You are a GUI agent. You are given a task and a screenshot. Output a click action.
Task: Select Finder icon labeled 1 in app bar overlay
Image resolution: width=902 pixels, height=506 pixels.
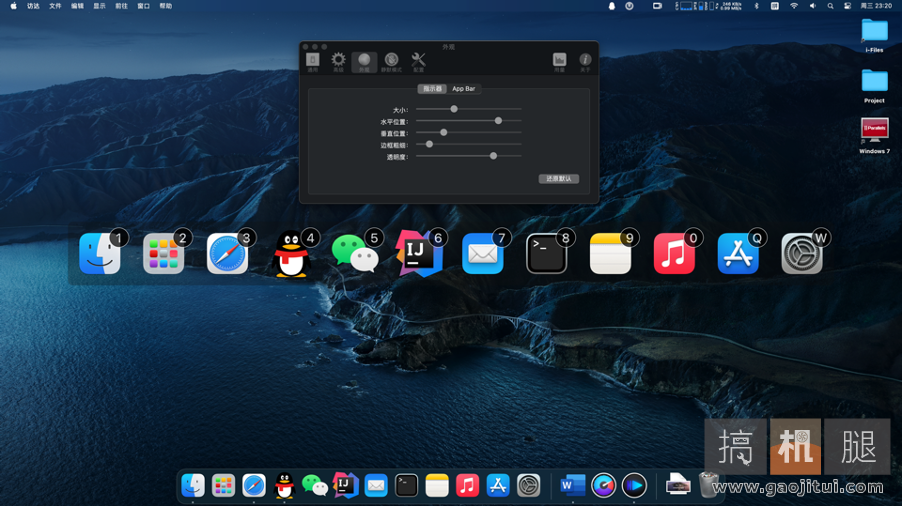pos(100,254)
